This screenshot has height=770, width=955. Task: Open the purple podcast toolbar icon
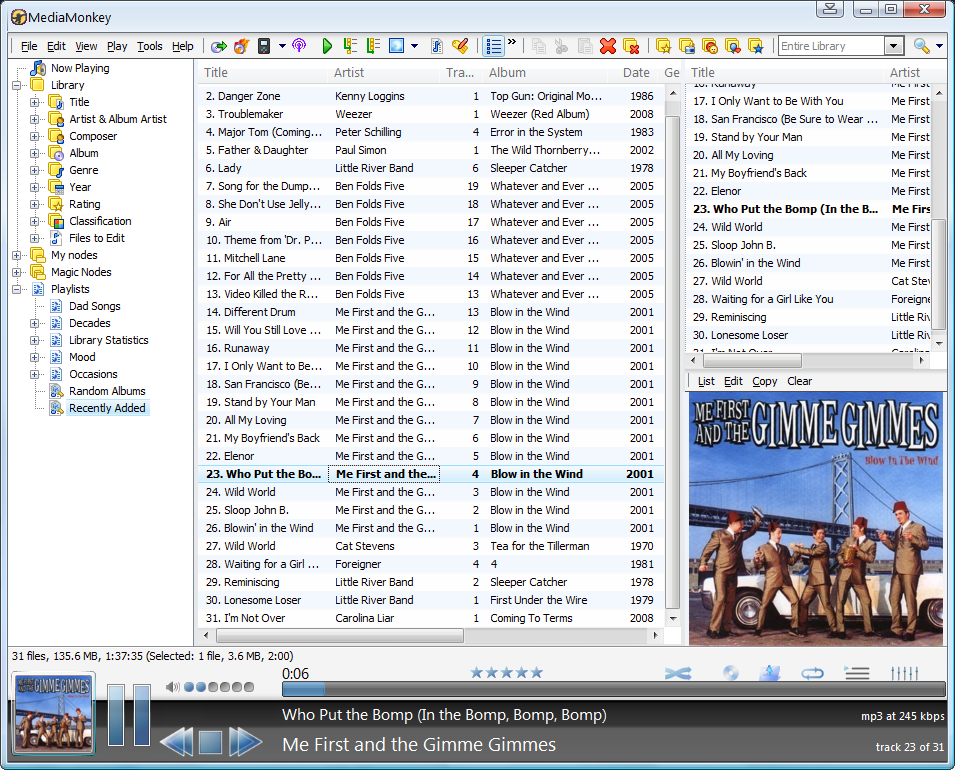pos(299,46)
